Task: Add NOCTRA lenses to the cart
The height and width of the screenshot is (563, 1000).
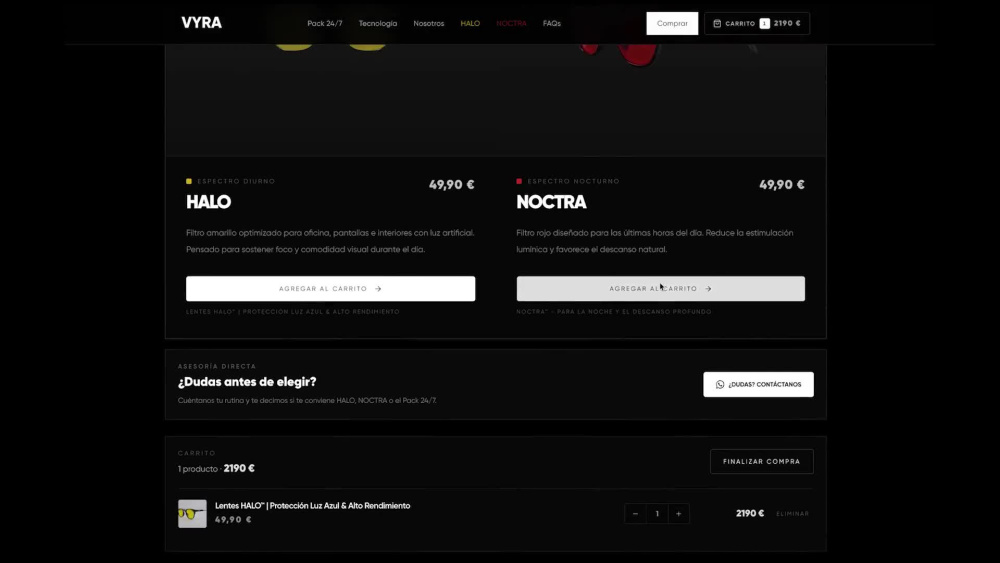Action: pyautogui.click(x=661, y=289)
